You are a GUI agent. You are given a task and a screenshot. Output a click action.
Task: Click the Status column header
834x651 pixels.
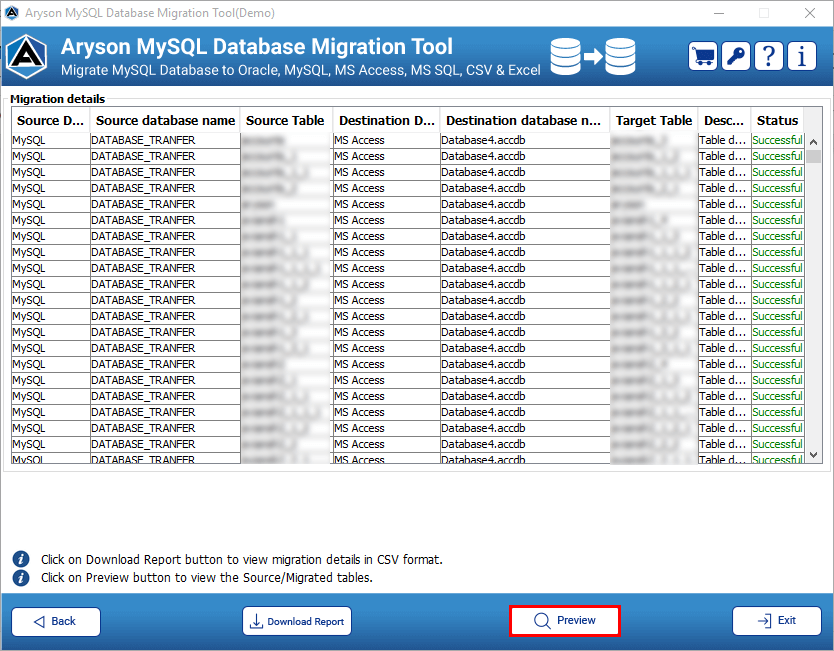coord(777,121)
